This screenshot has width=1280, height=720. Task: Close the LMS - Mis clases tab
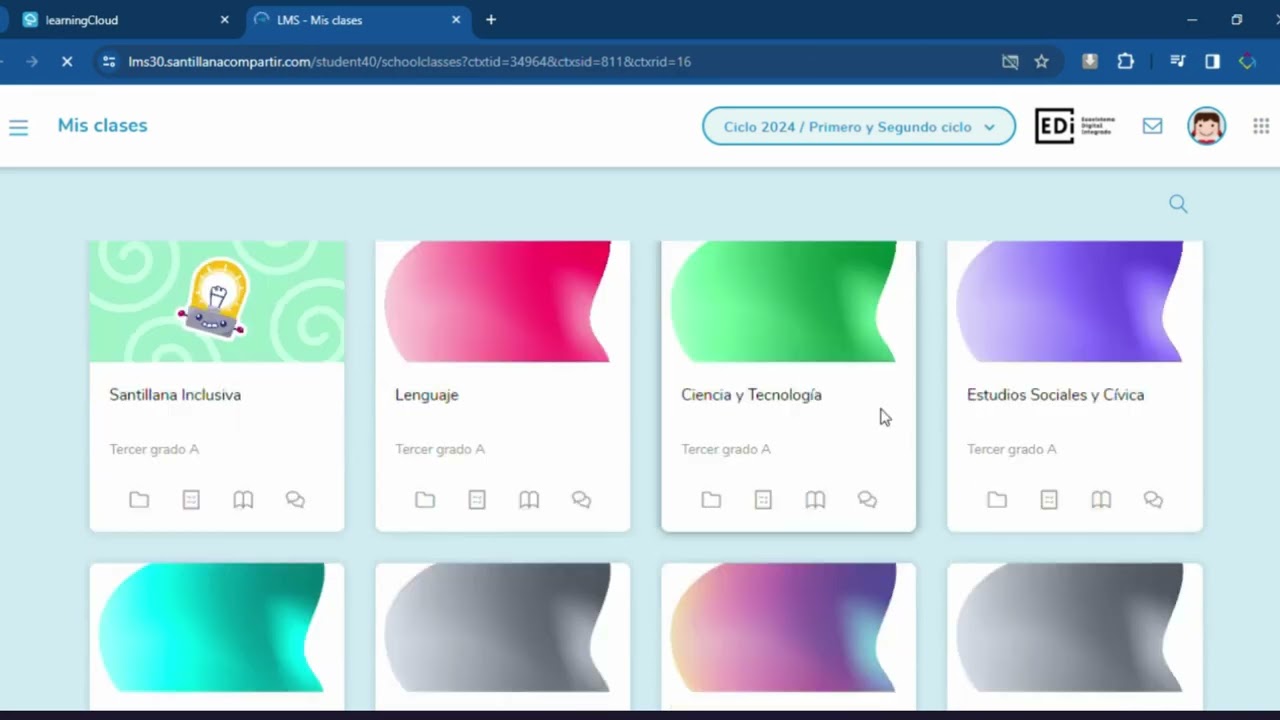[456, 20]
